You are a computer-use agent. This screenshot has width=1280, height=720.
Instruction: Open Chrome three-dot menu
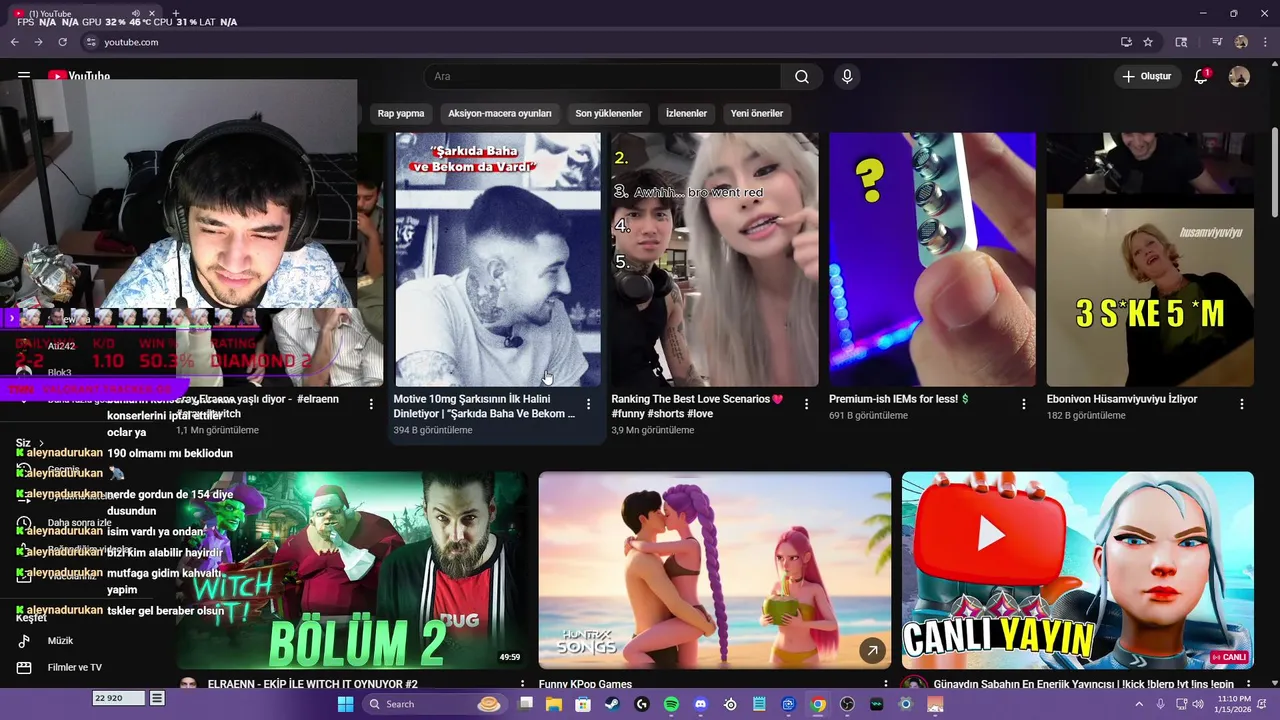click(x=1265, y=42)
